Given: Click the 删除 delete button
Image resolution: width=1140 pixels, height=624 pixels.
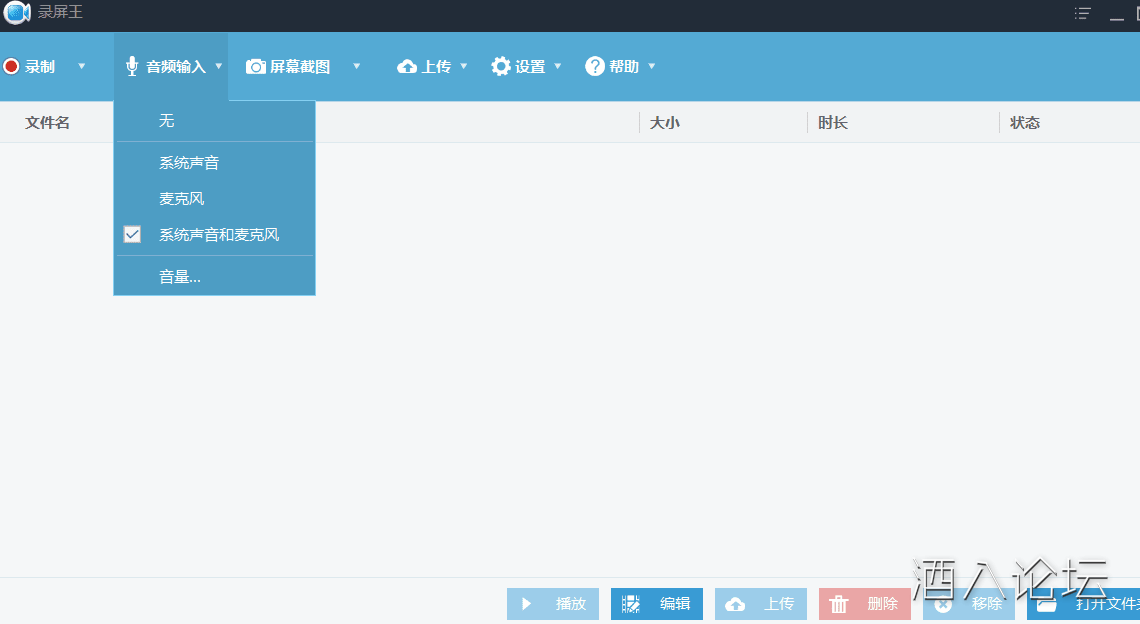Looking at the screenshot, I should click(x=864, y=604).
